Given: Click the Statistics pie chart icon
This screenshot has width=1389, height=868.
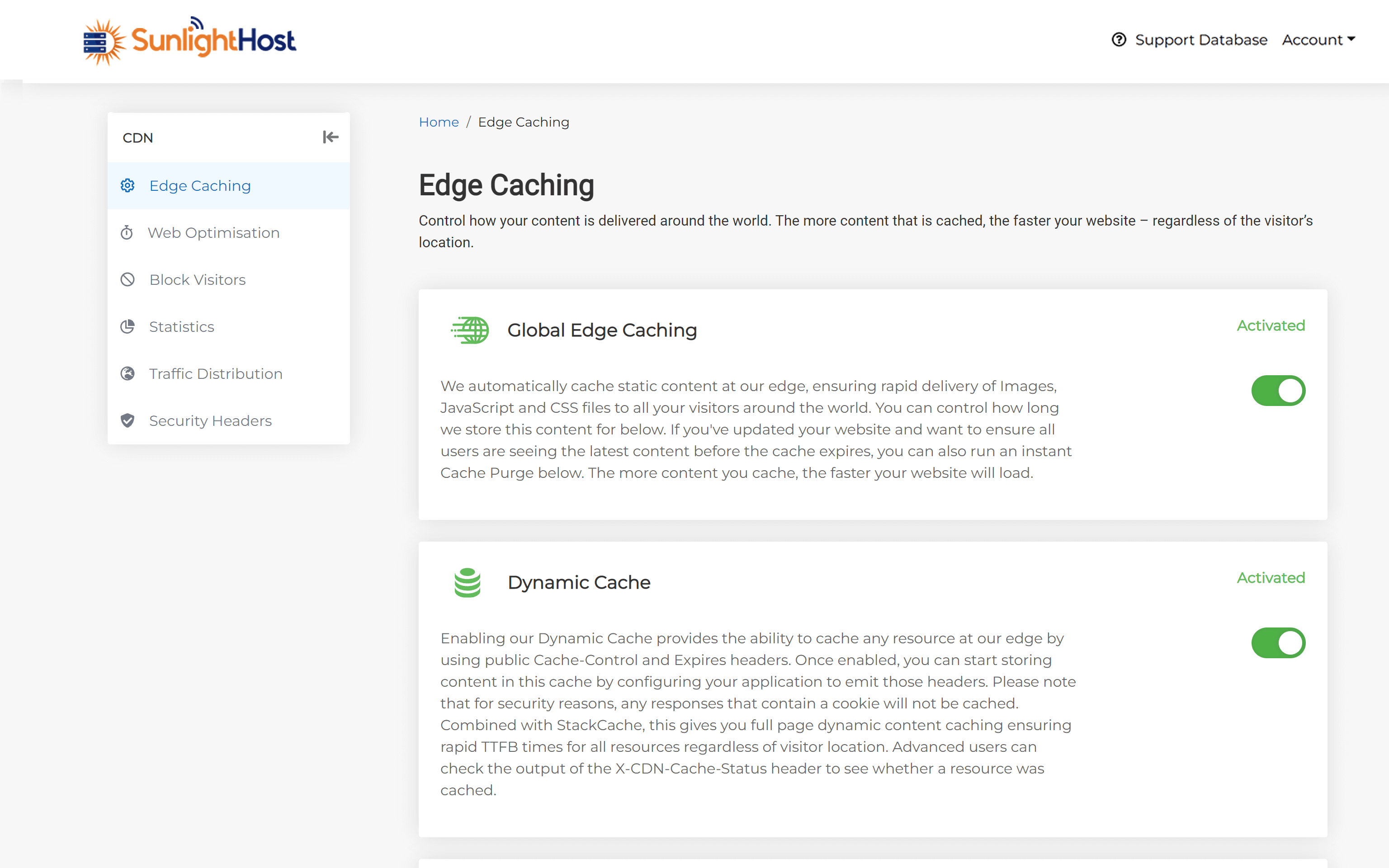Looking at the screenshot, I should [x=128, y=327].
